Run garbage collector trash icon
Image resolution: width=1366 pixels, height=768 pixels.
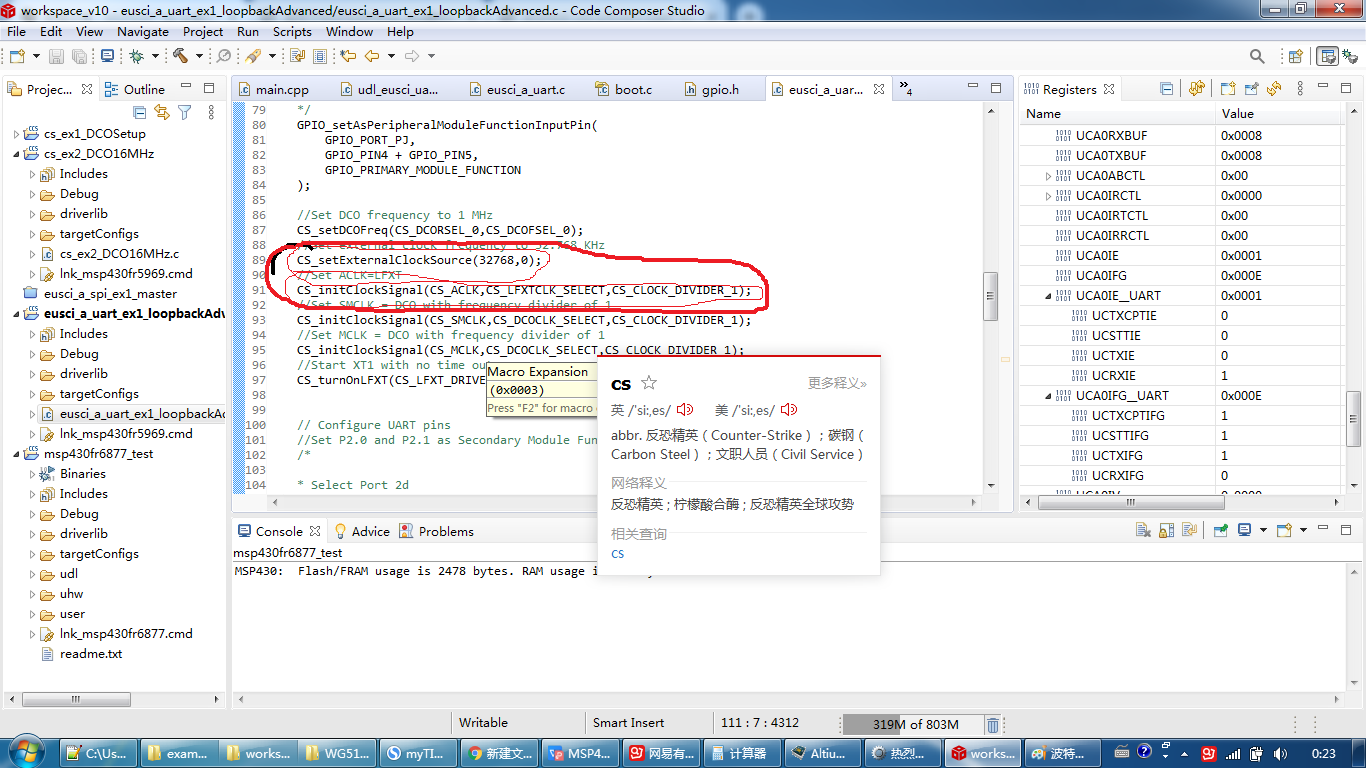(992, 725)
